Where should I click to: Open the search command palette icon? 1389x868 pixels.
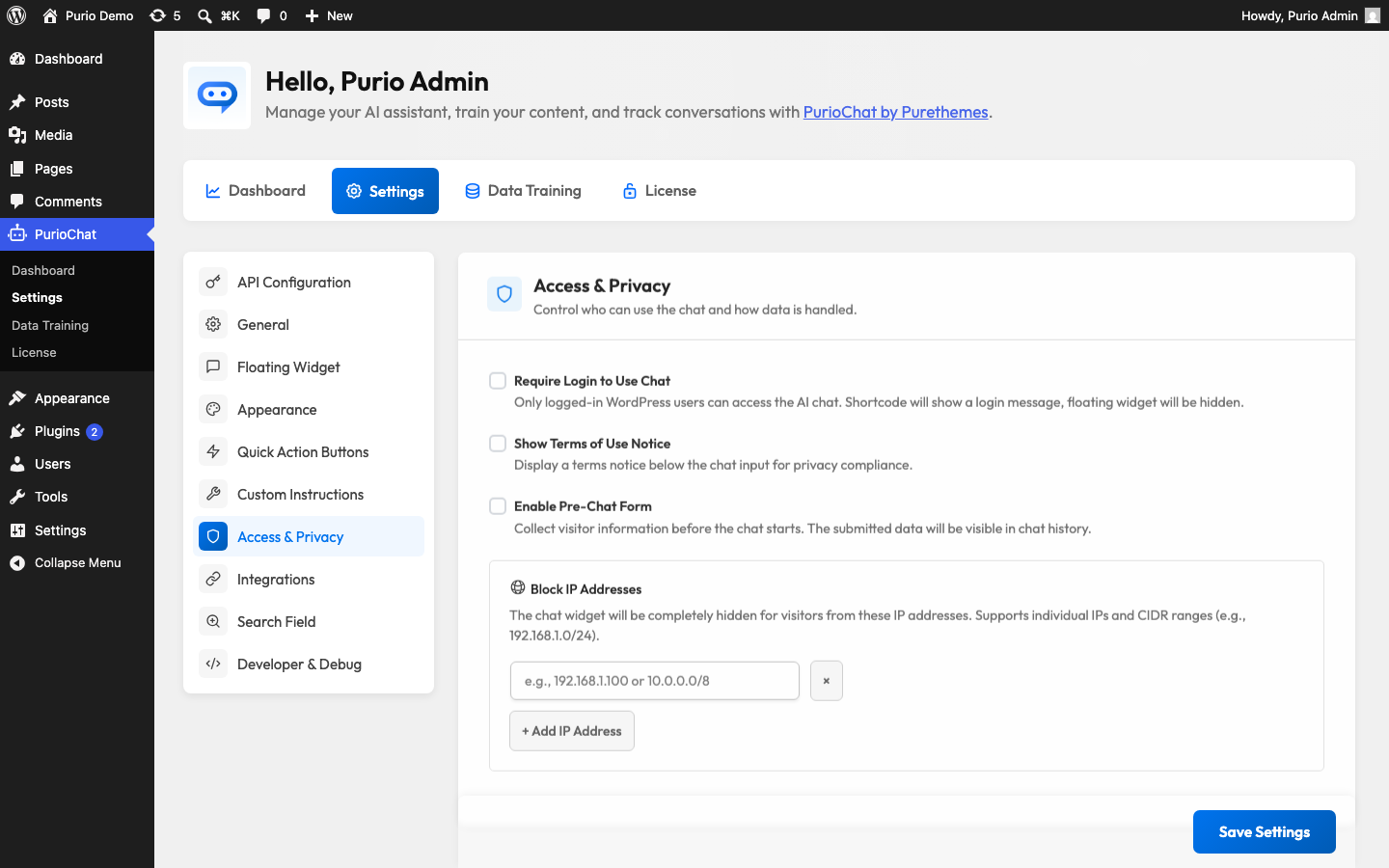tap(204, 15)
